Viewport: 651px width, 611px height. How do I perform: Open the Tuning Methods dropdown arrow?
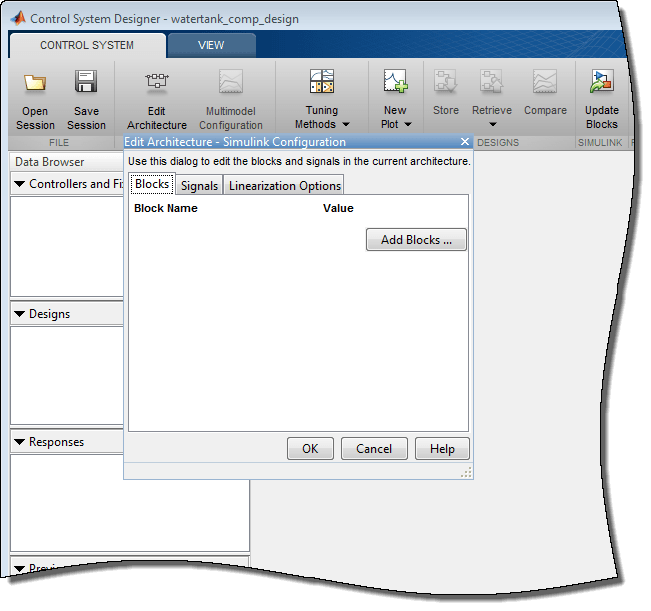tap(346, 124)
